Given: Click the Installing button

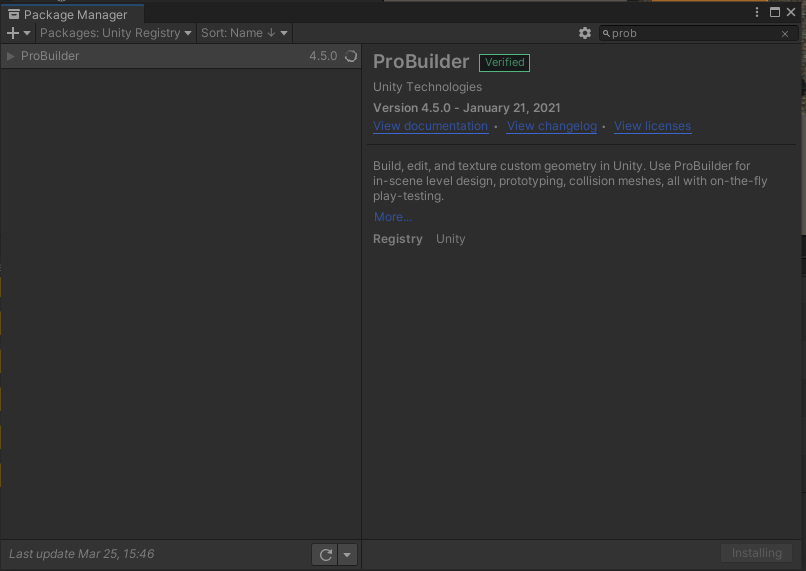Looking at the screenshot, I should 757,553.
